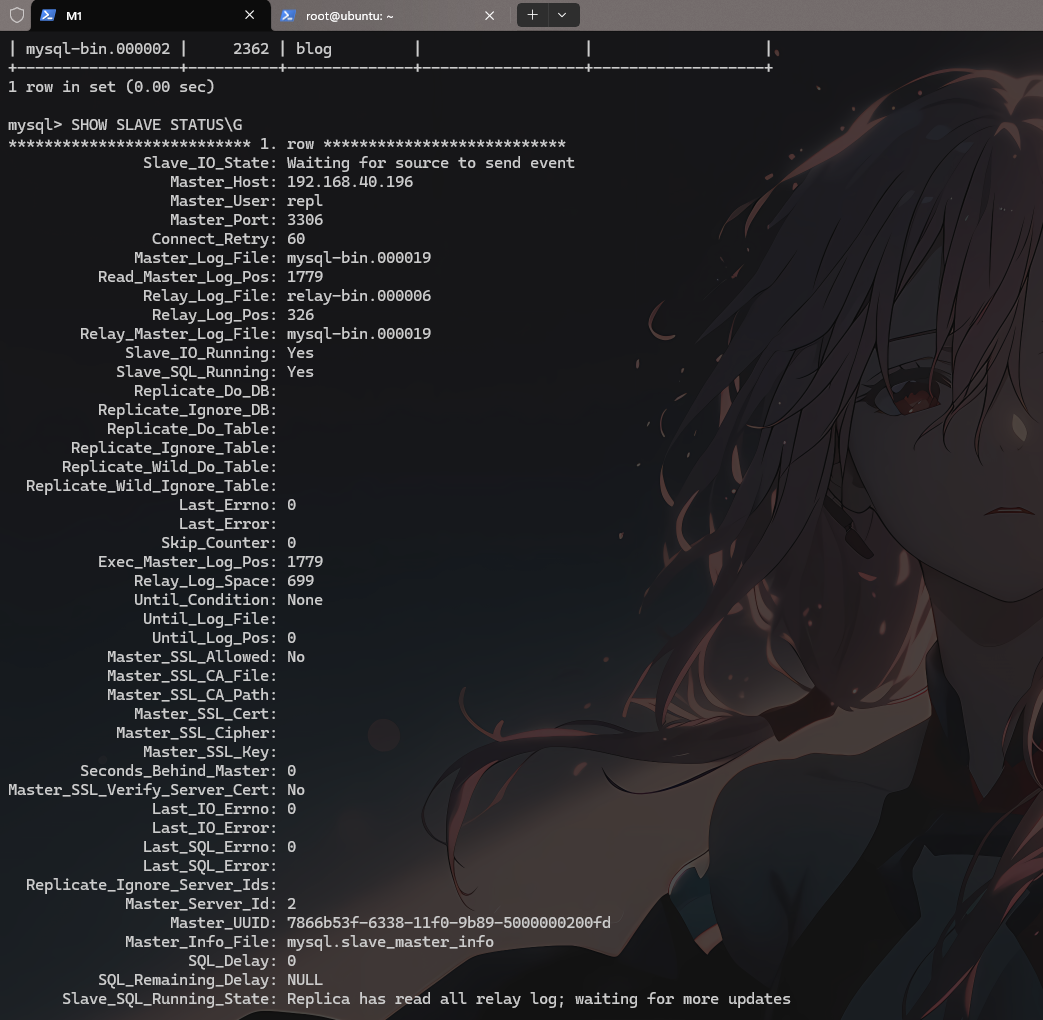Screen dimensions: 1043x1020
Task: Click the Read_Master_Log_Pos value 1779
Action: pyautogui.click(x=305, y=277)
